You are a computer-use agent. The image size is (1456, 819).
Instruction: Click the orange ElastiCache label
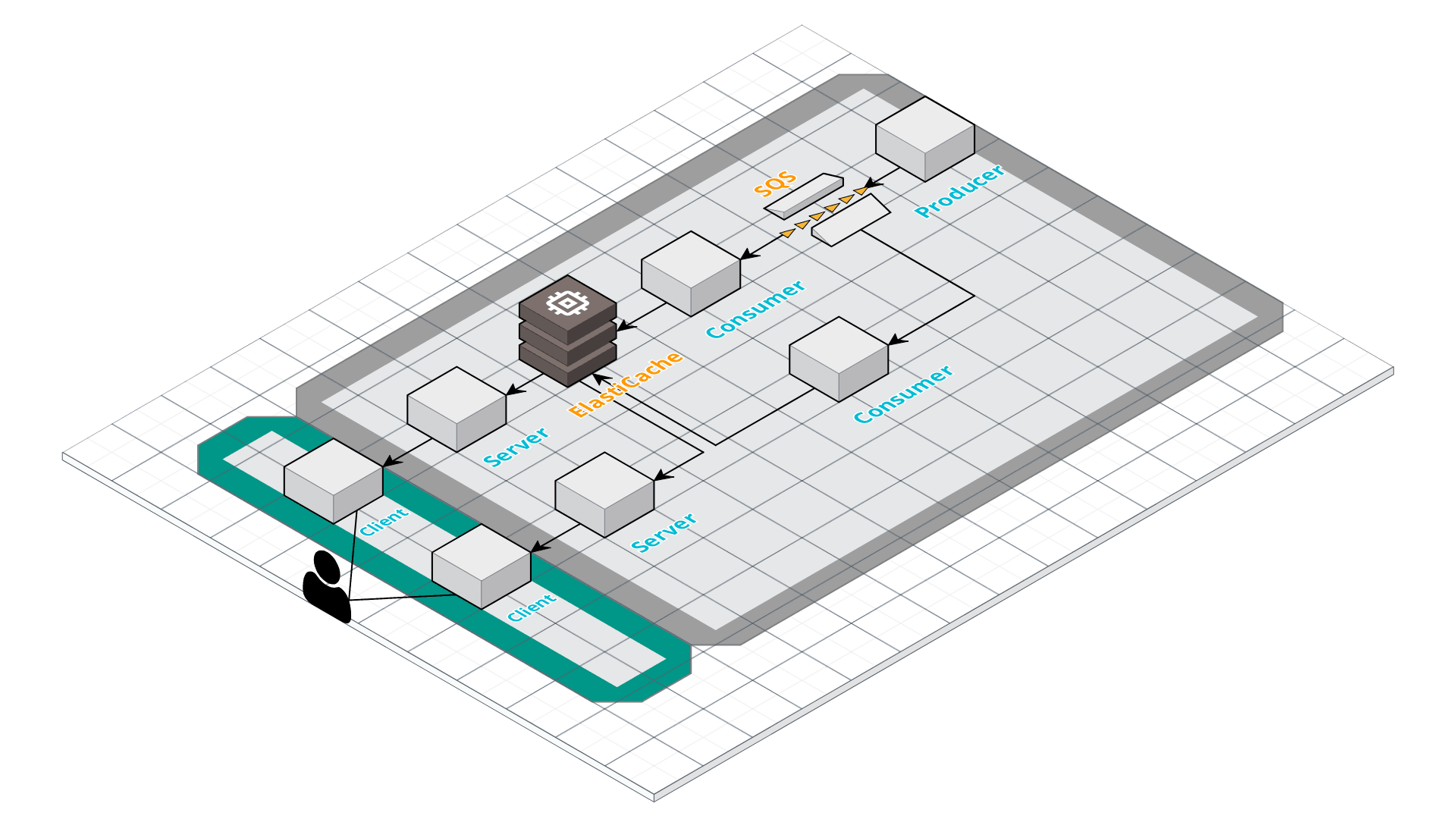(626, 384)
